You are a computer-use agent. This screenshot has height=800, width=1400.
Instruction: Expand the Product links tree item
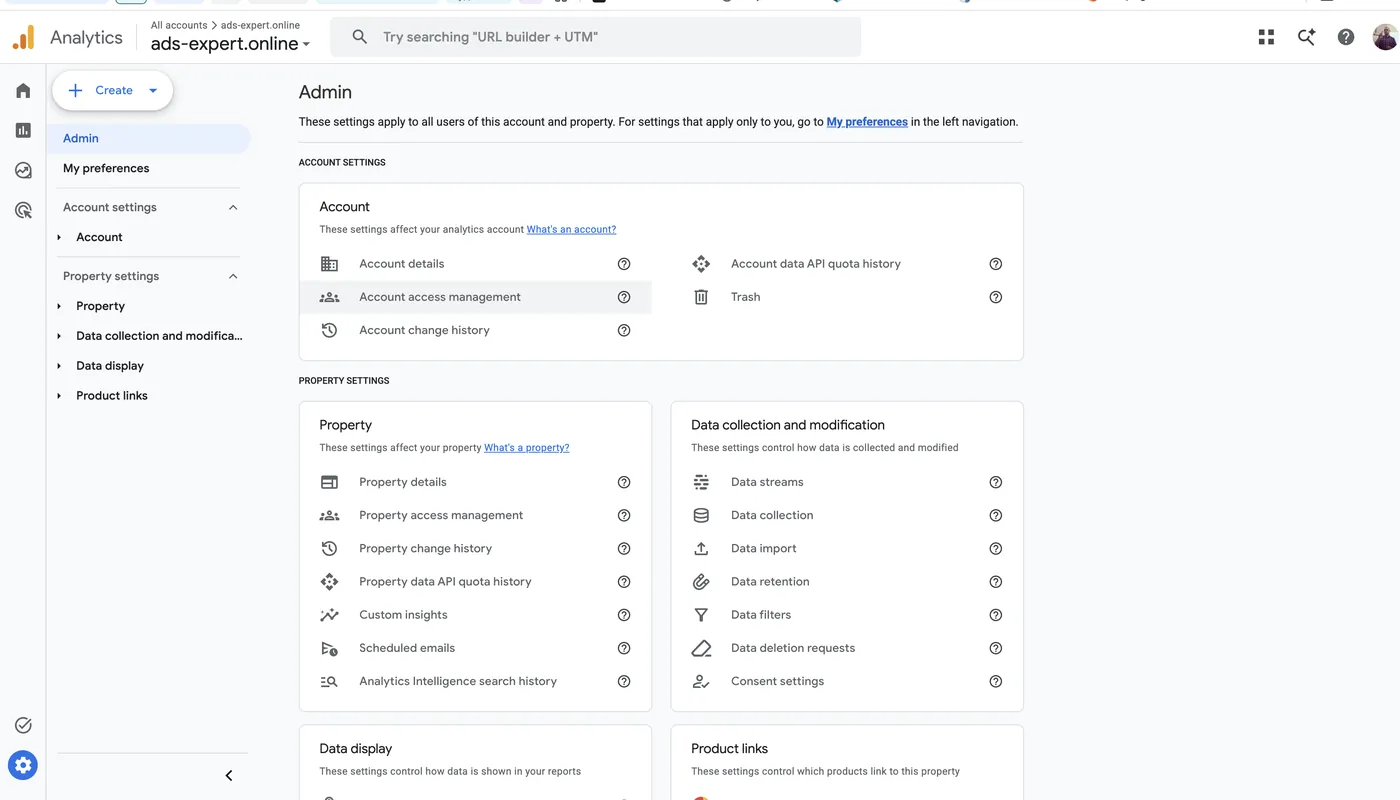point(59,396)
